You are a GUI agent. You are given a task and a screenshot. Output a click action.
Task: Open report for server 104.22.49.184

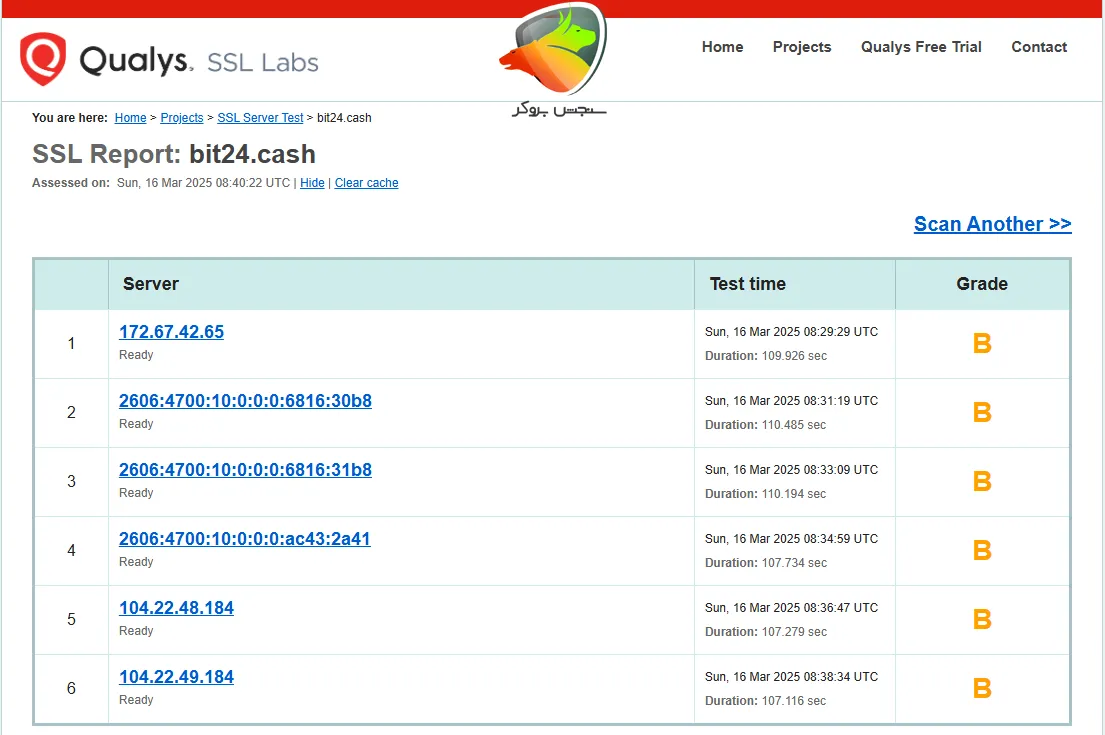[x=176, y=677]
